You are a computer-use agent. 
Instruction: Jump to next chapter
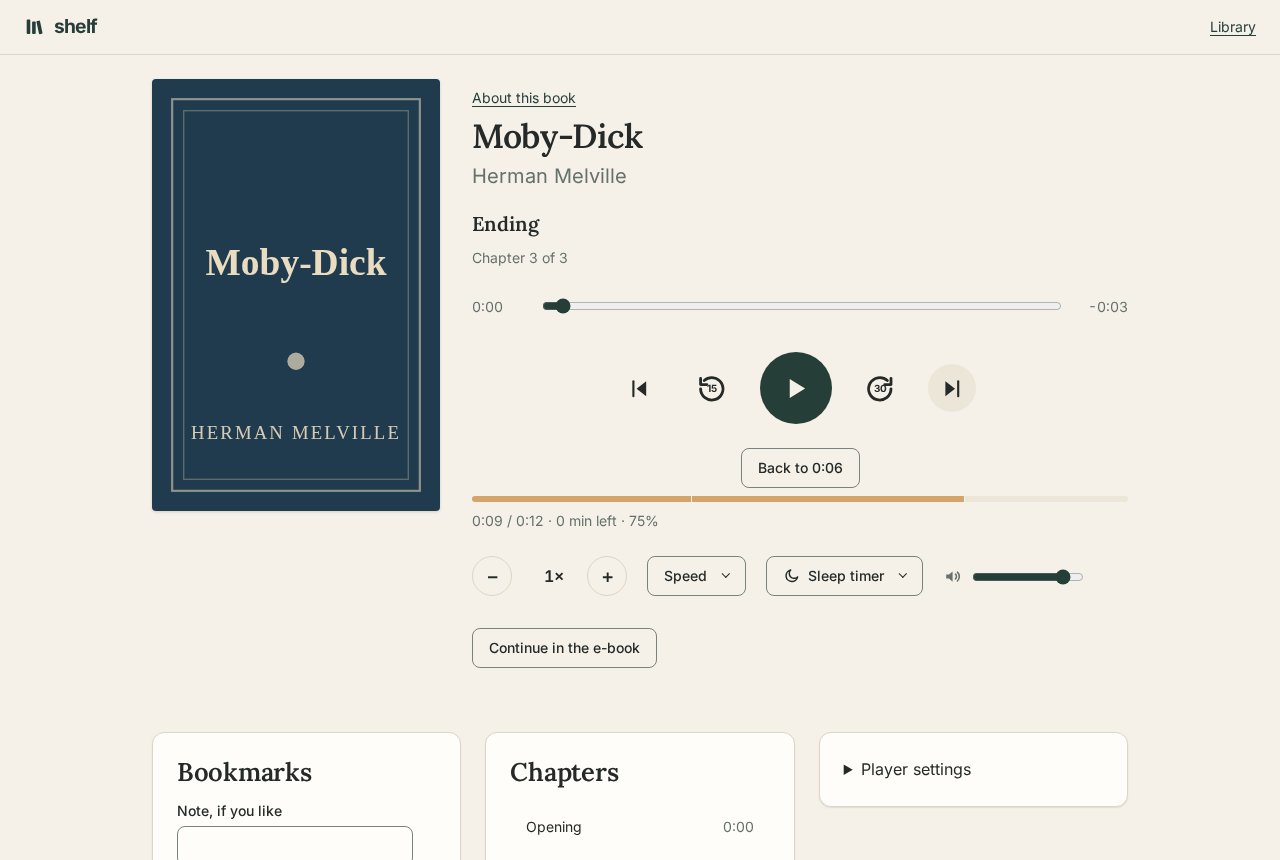pos(952,388)
